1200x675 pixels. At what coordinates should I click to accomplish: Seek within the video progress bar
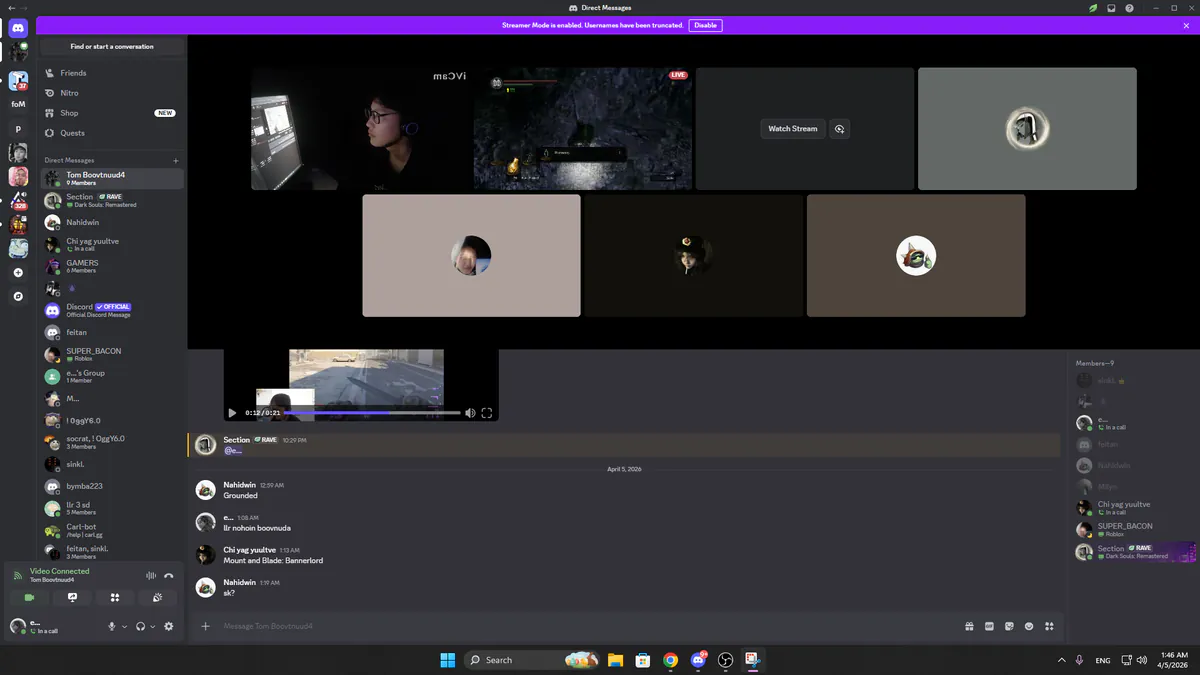[x=372, y=412]
